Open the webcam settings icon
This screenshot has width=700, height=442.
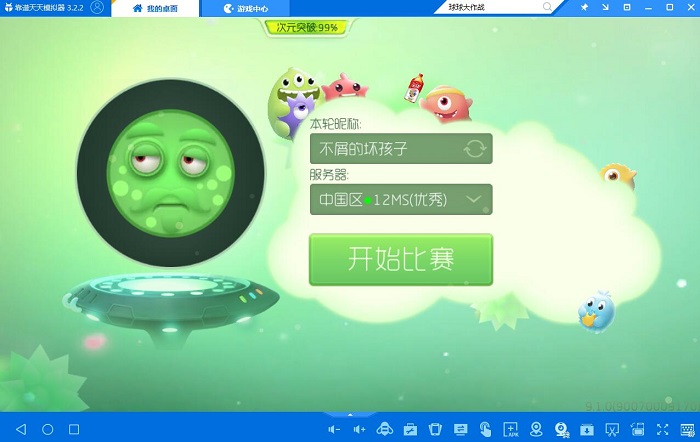pyautogui.click(x=561, y=429)
